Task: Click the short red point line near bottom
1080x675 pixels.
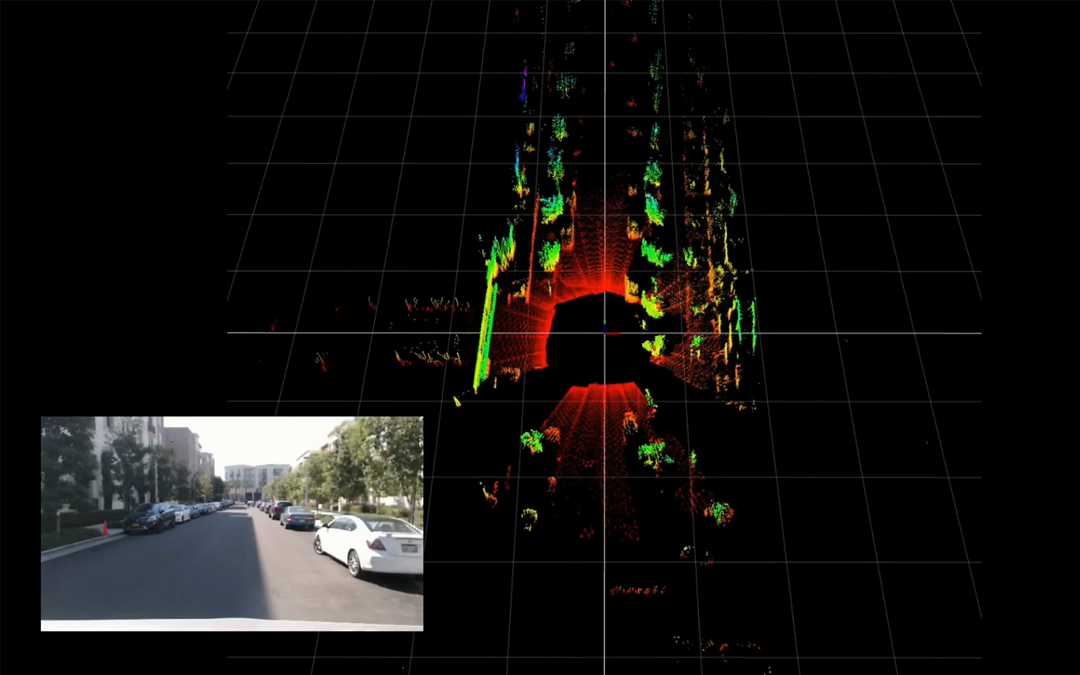Action: click(638, 591)
